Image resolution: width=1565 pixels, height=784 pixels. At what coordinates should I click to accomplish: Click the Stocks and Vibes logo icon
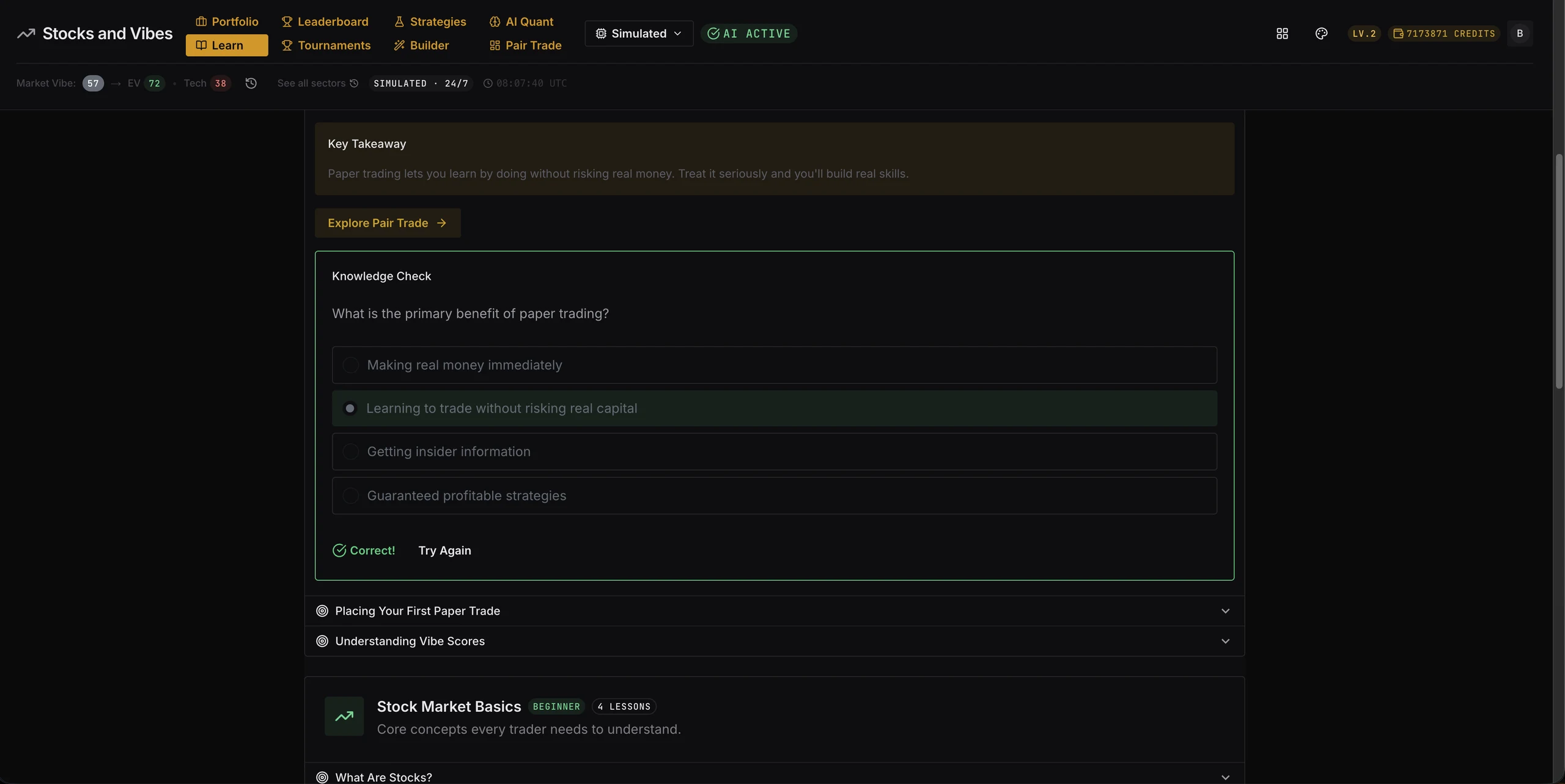click(x=26, y=34)
